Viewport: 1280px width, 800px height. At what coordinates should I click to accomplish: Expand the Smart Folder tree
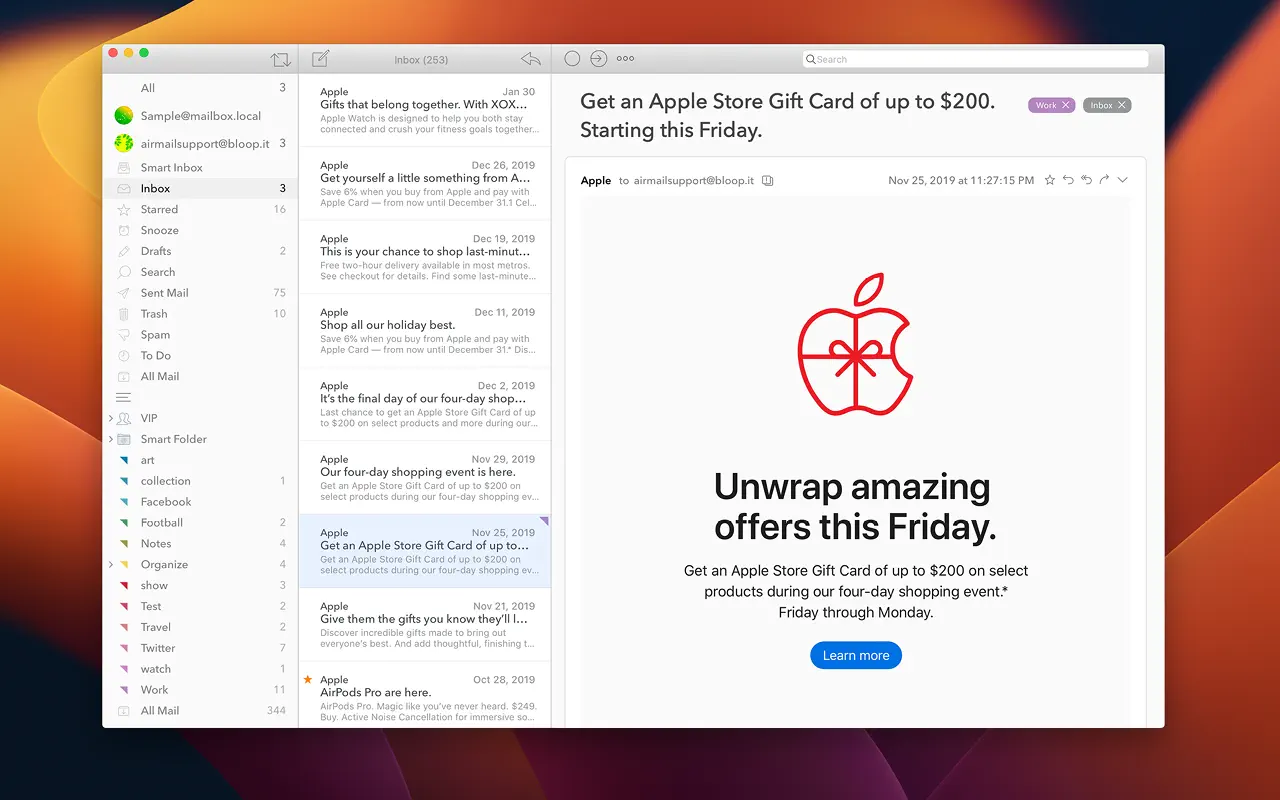point(111,439)
